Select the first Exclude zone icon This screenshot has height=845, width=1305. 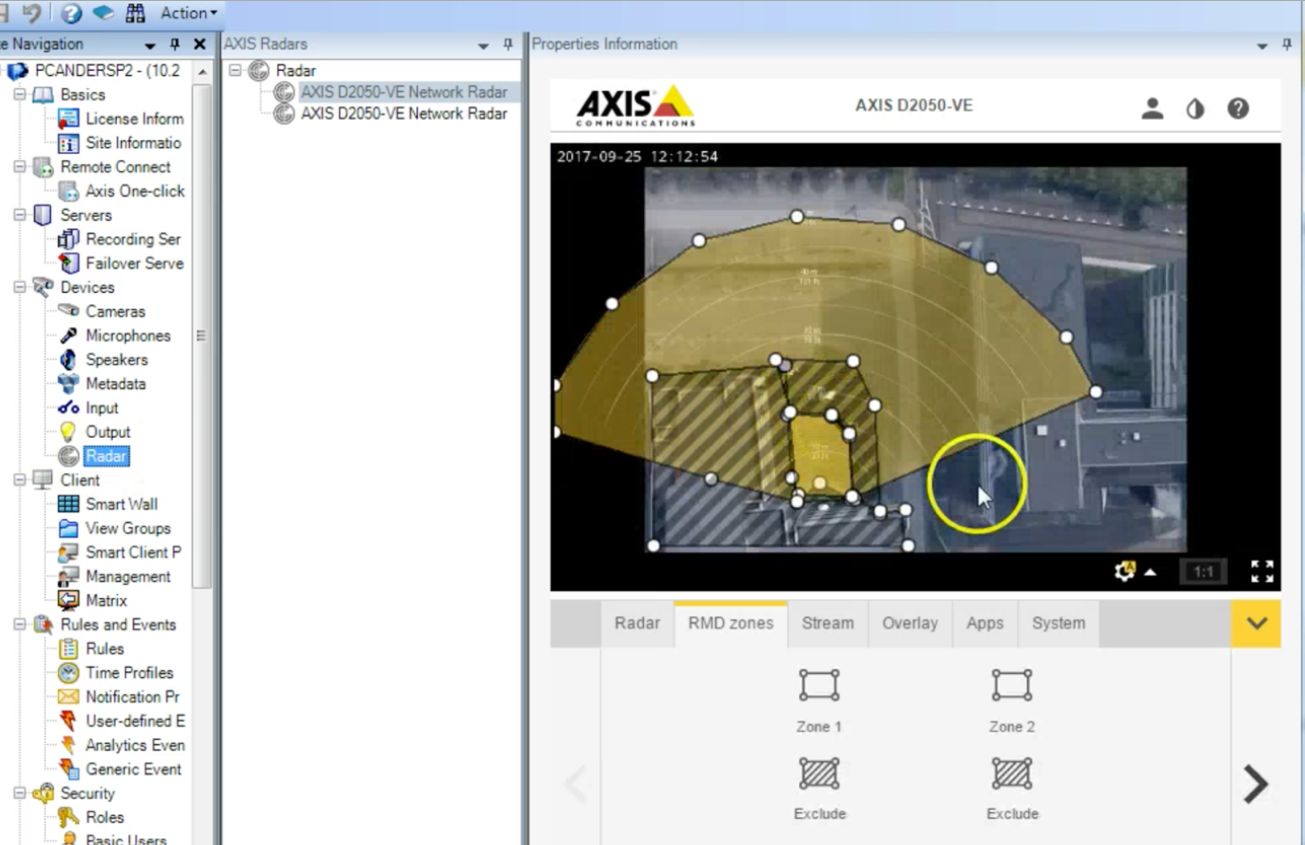[819, 772]
